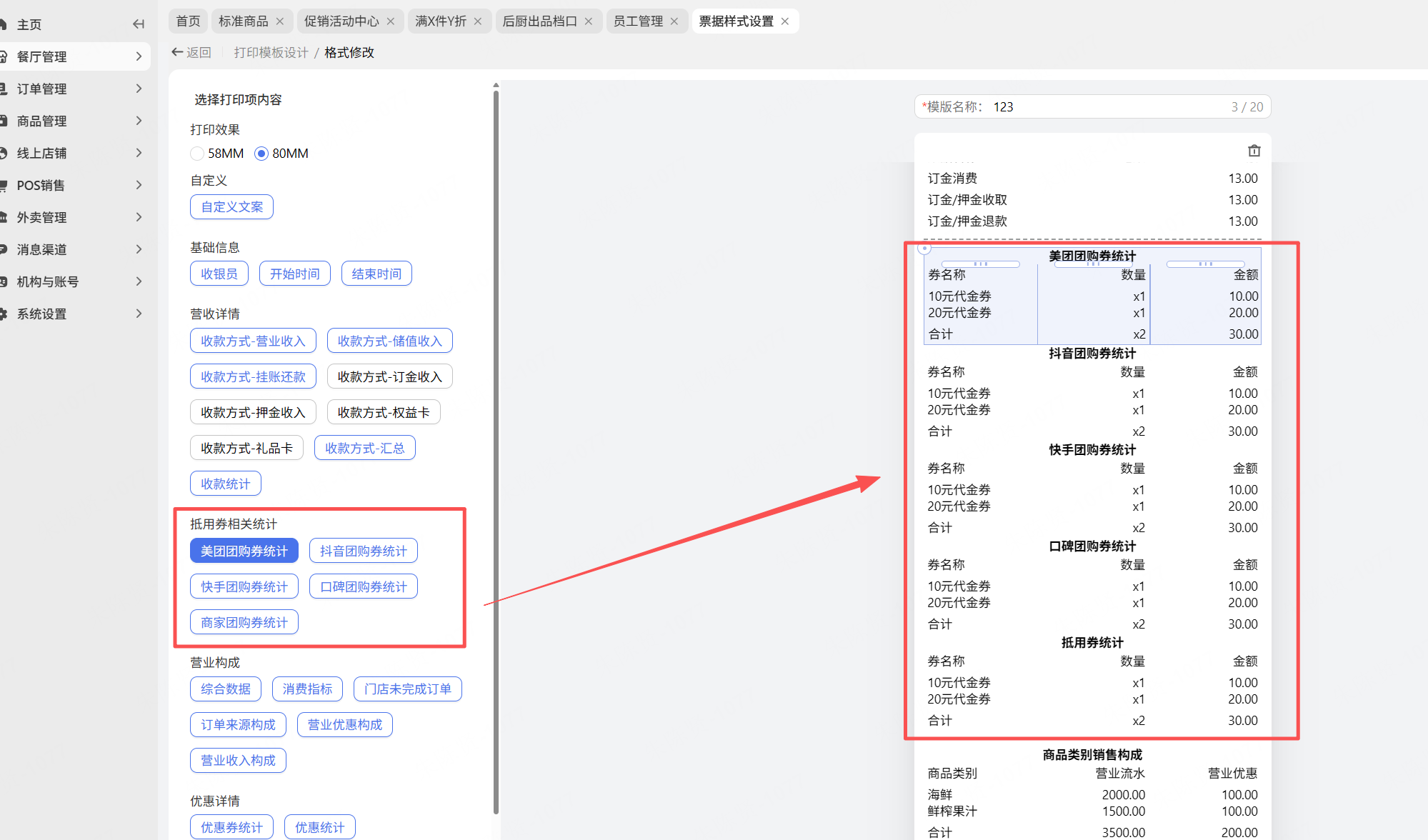The width and height of the screenshot is (1428, 840).
Task: Close the 票据样式设置 tab with its X
Action: point(785,21)
